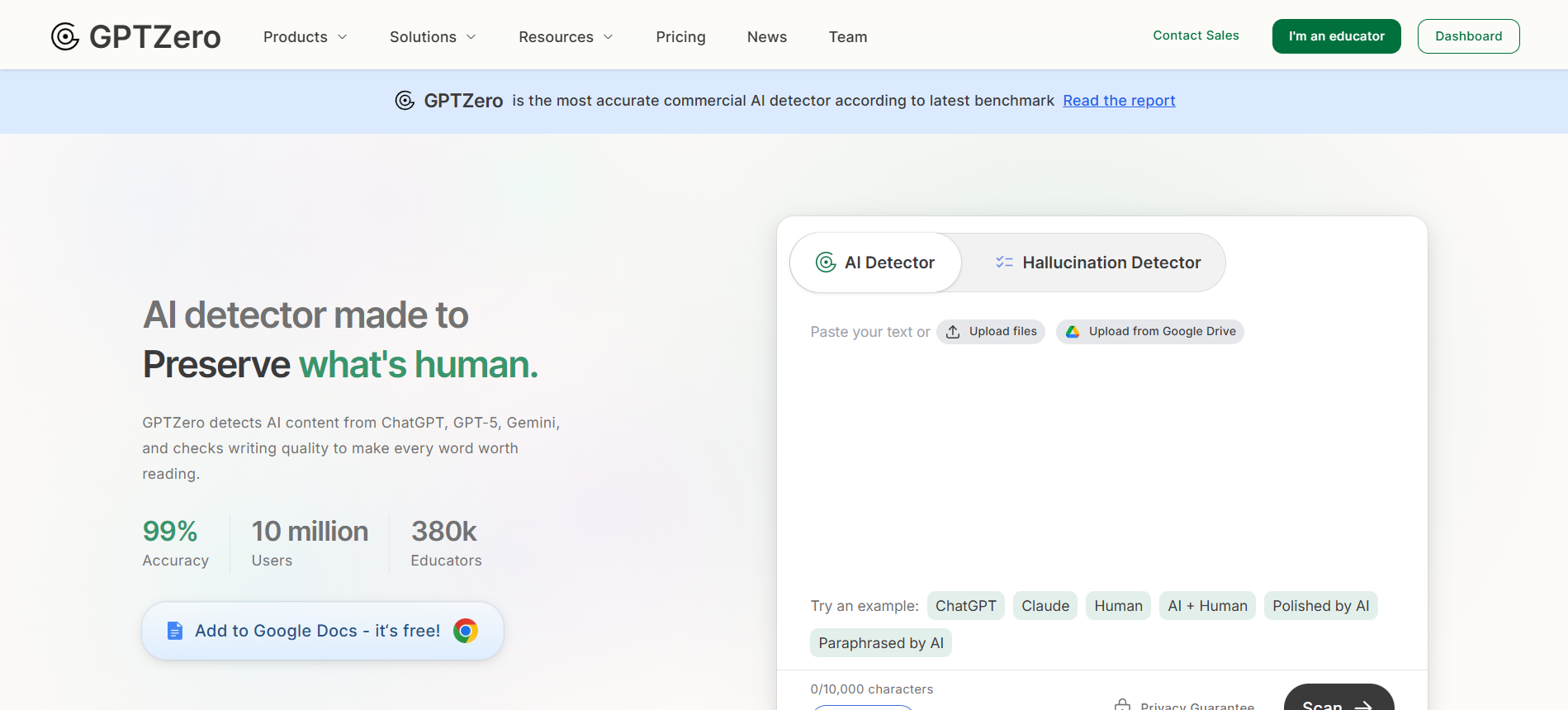Switch to the AI Detector tab
Image resolution: width=1568 pixels, height=710 pixels.
click(876, 263)
